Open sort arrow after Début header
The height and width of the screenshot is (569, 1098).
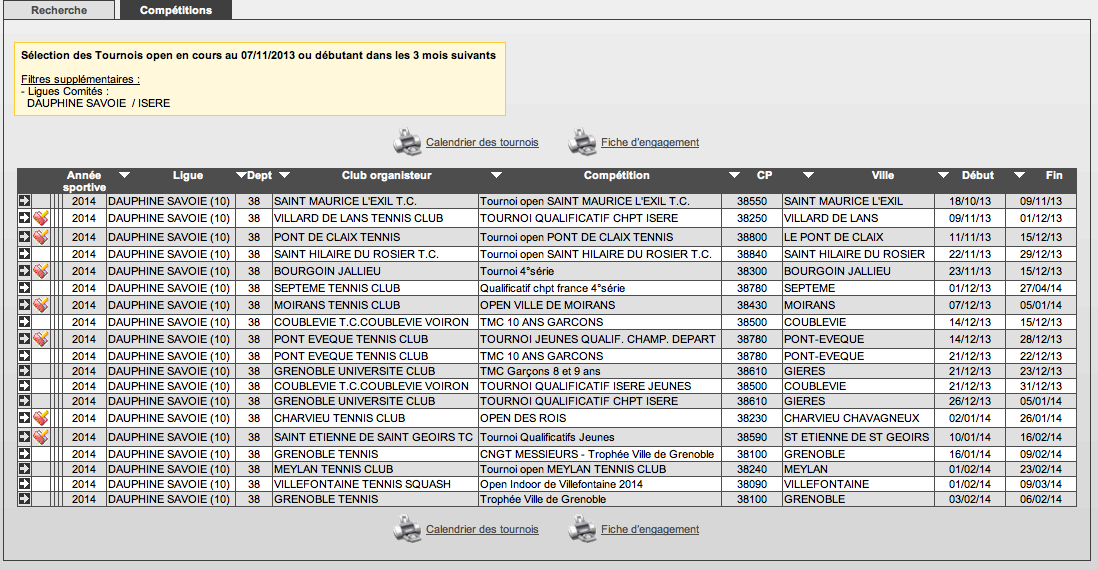1020,175
